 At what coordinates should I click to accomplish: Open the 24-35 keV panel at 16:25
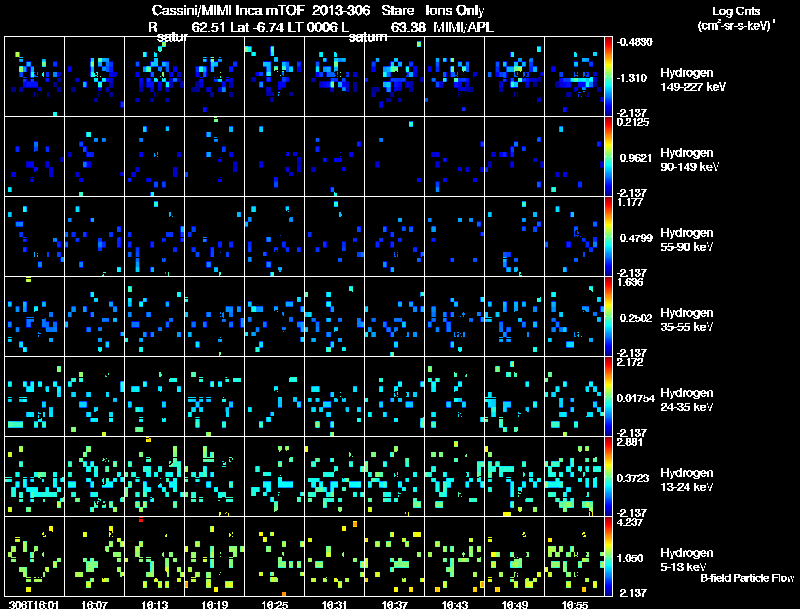tap(274, 397)
